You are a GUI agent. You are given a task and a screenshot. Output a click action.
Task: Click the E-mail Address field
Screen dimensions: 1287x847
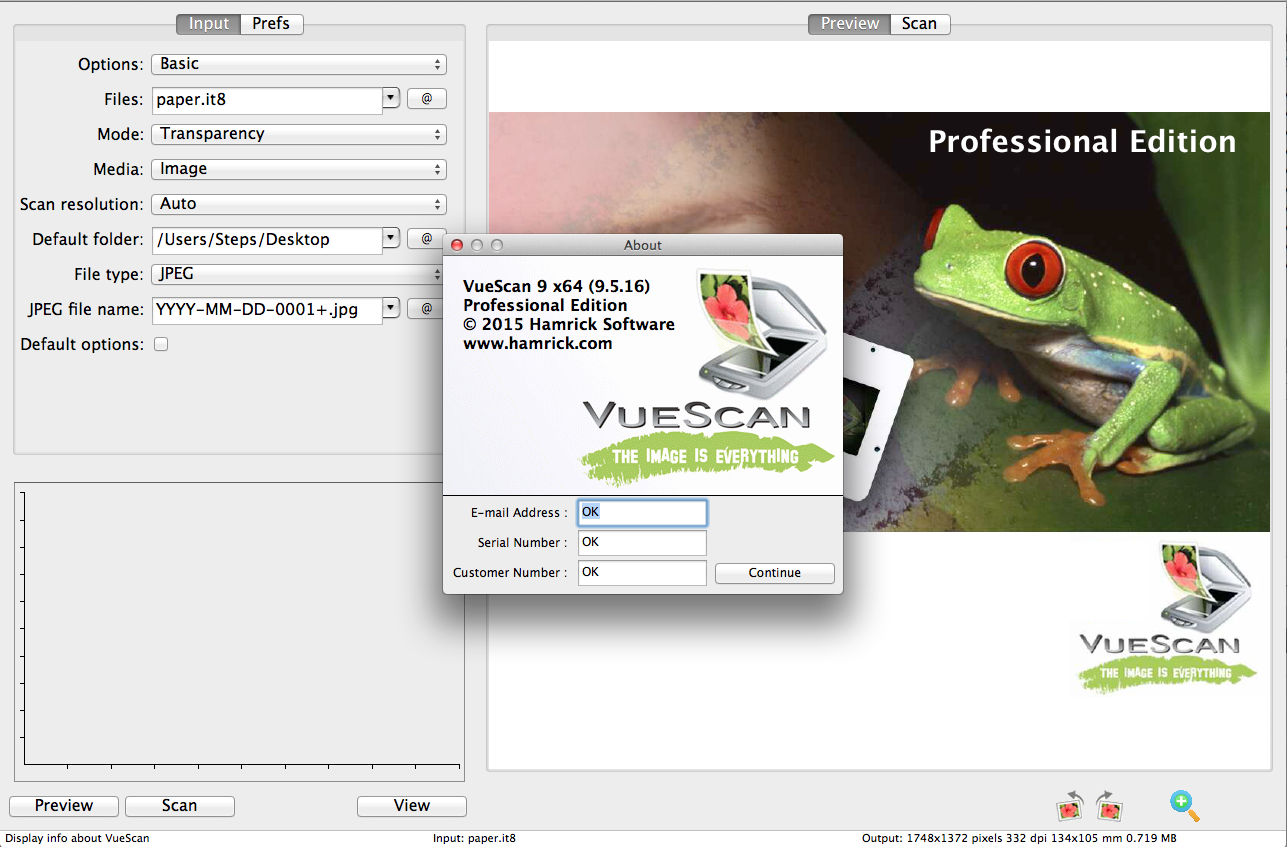pos(643,513)
